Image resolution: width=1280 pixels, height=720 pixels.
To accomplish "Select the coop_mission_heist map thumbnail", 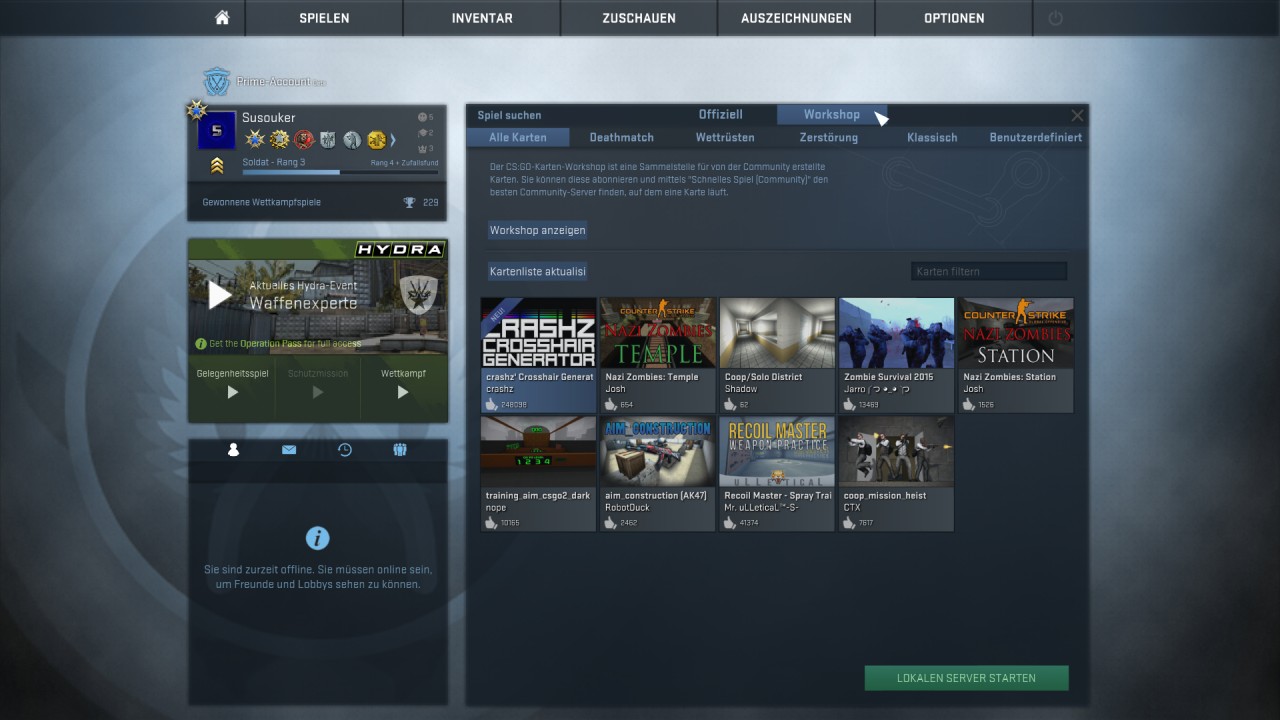I will (x=896, y=452).
